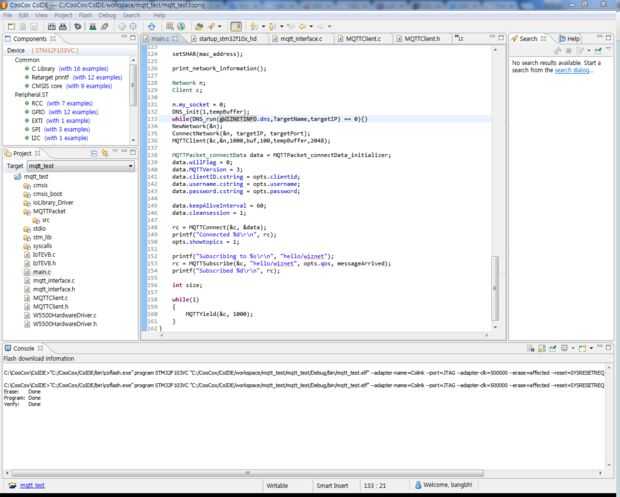
Task: Select main.c in the project tree
Action: coord(41,272)
